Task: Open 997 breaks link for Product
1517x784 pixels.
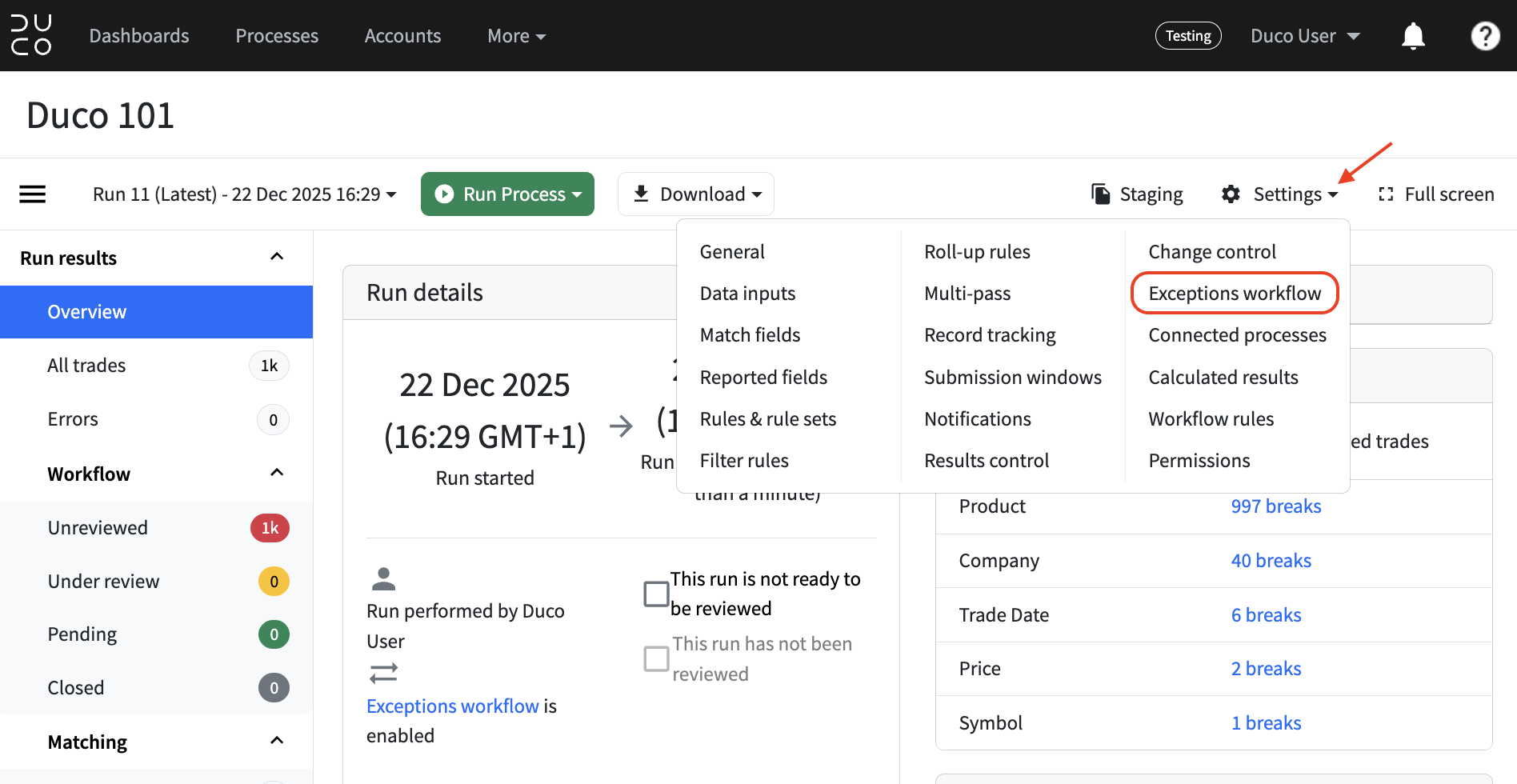Action: click(x=1276, y=506)
